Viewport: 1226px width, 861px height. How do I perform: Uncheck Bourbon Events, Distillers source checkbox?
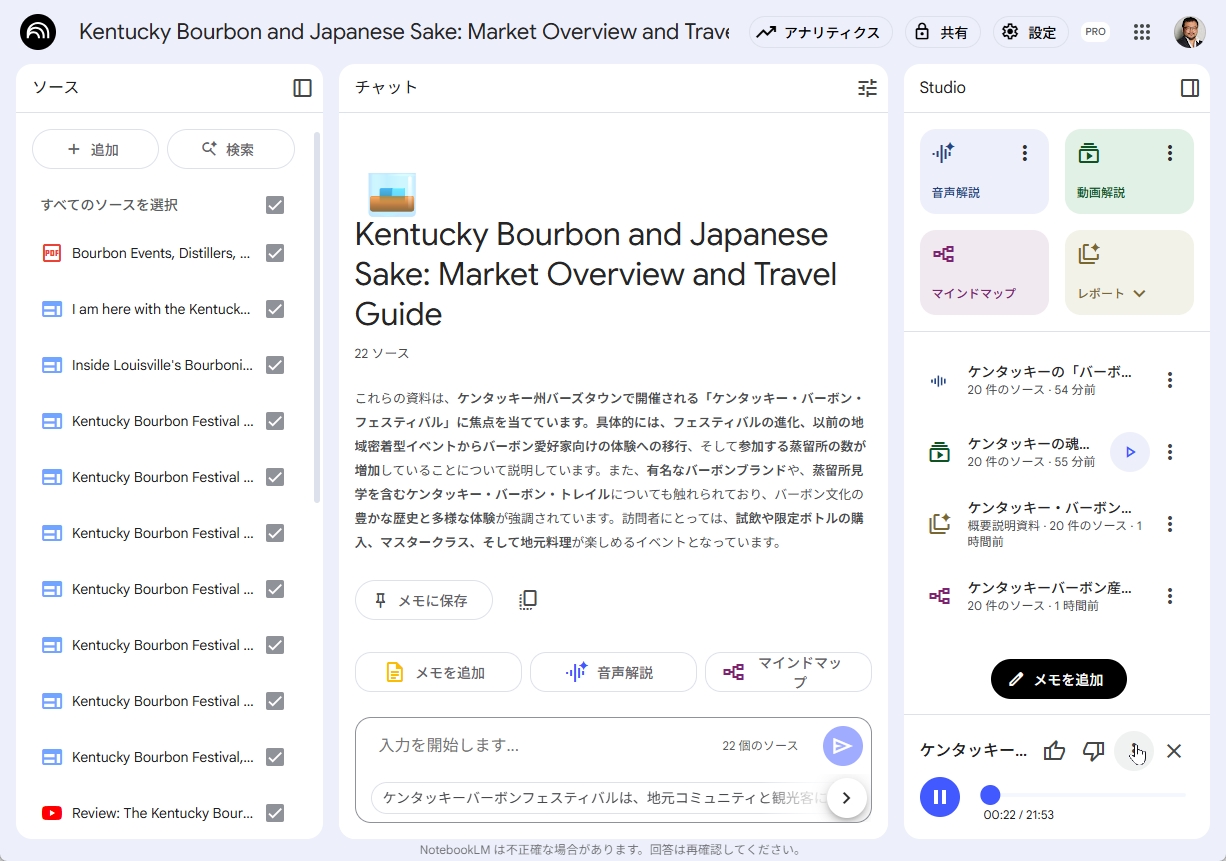pyautogui.click(x=275, y=253)
